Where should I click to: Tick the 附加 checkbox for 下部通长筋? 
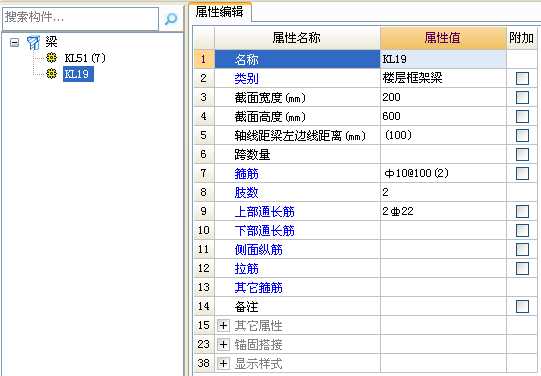tap(522, 230)
